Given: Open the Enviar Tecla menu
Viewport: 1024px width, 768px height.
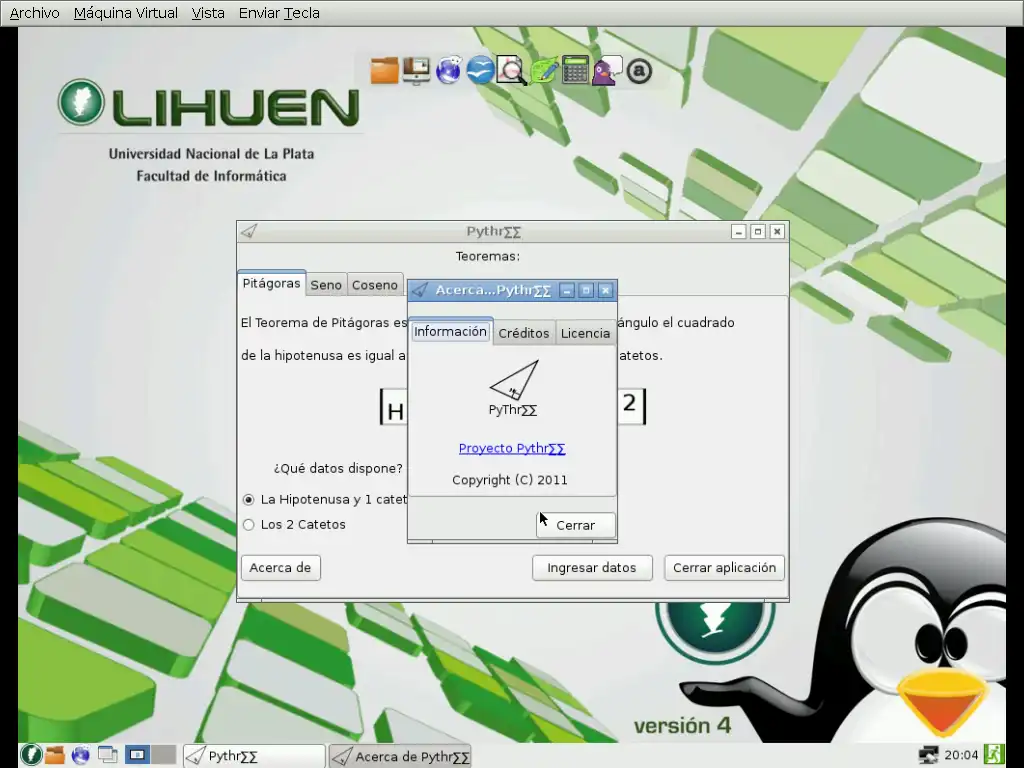Looking at the screenshot, I should (x=279, y=13).
